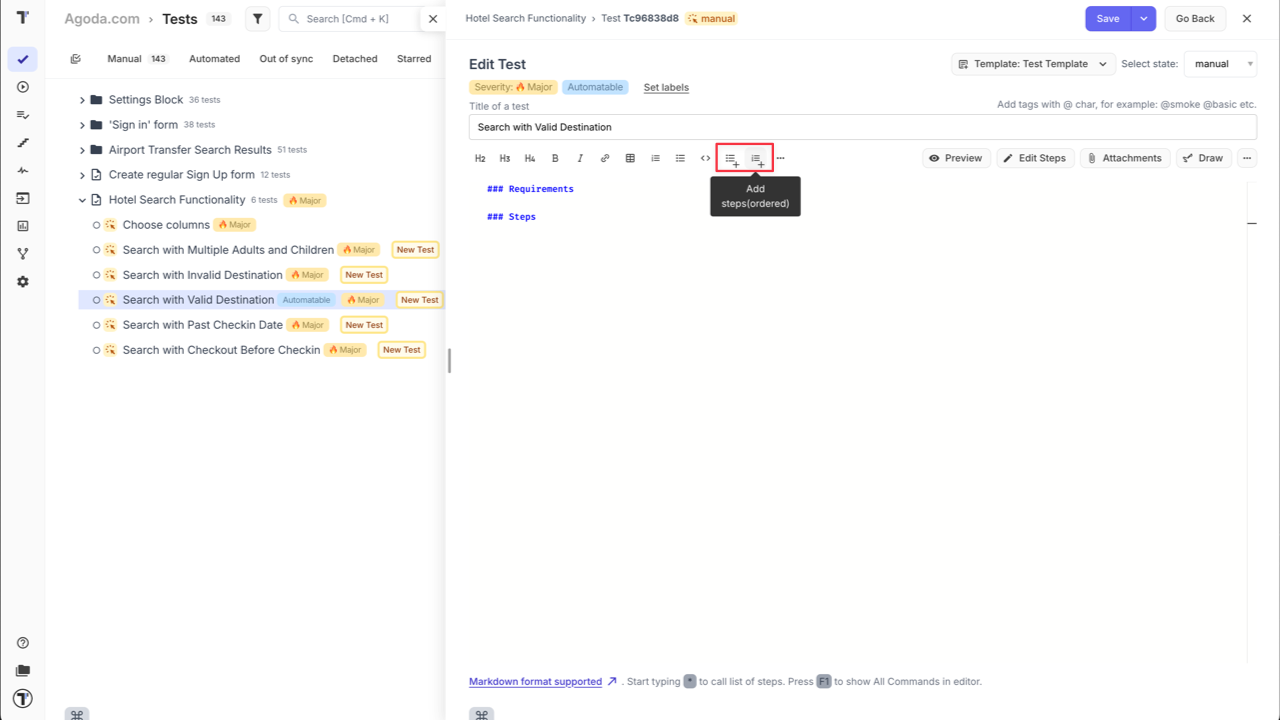Insert a table into the test description

(x=629, y=157)
